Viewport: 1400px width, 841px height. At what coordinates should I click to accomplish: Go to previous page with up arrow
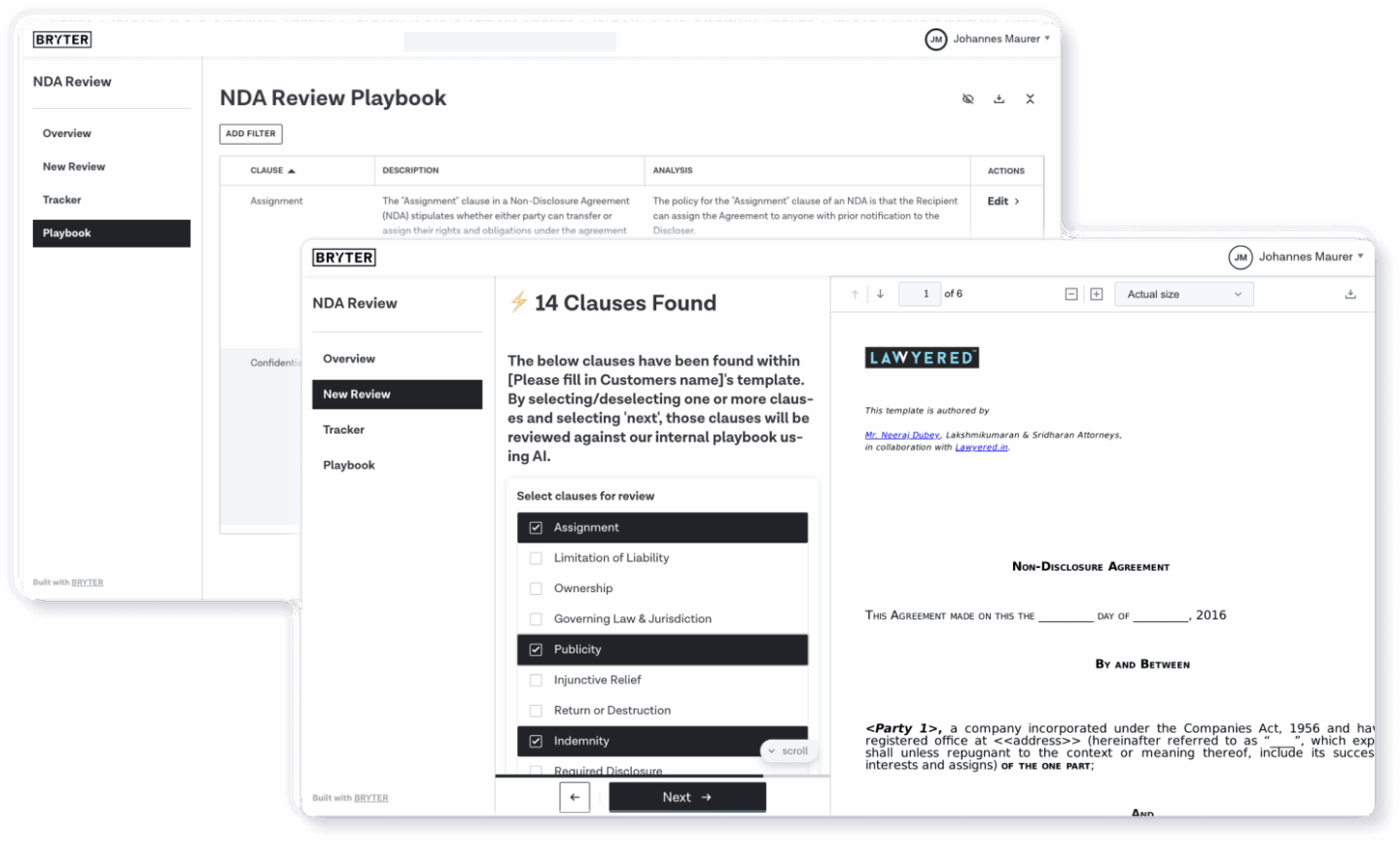point(856,295)
